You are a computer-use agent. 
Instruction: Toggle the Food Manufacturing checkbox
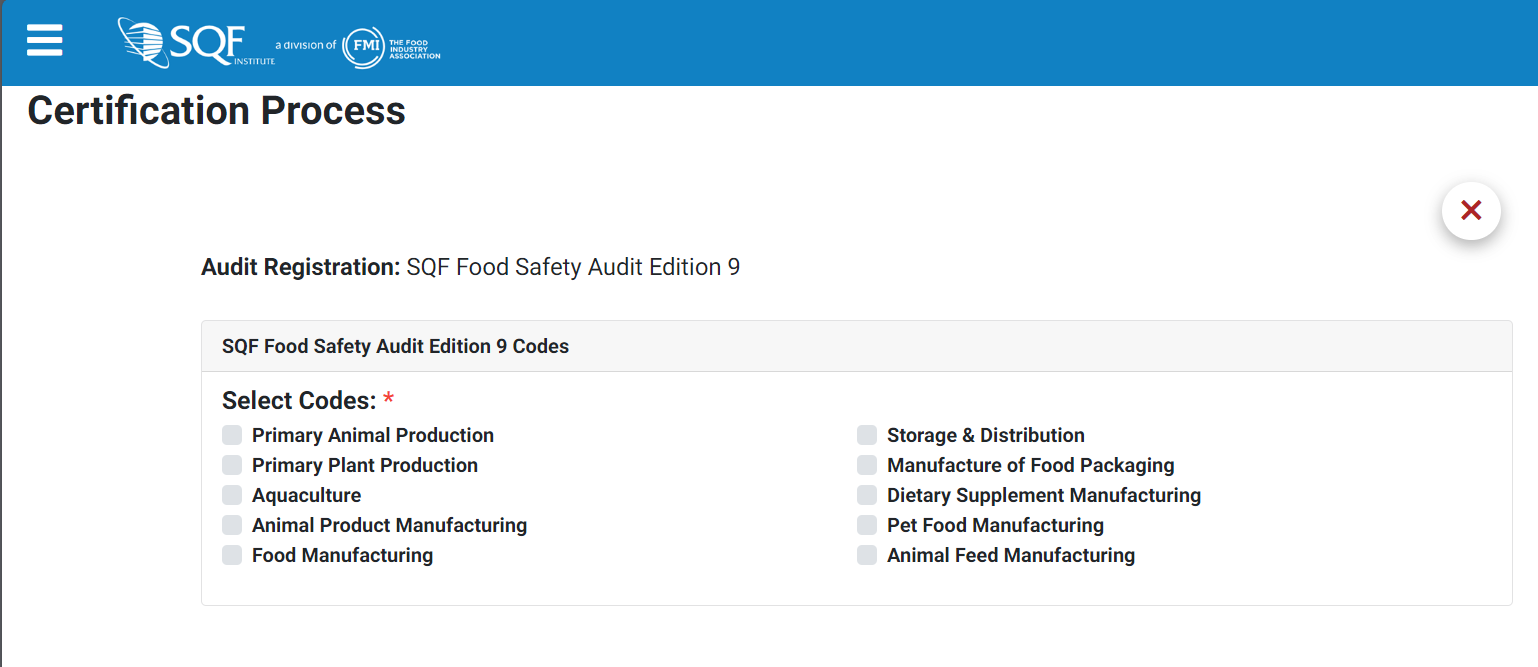tap(232, 555)
